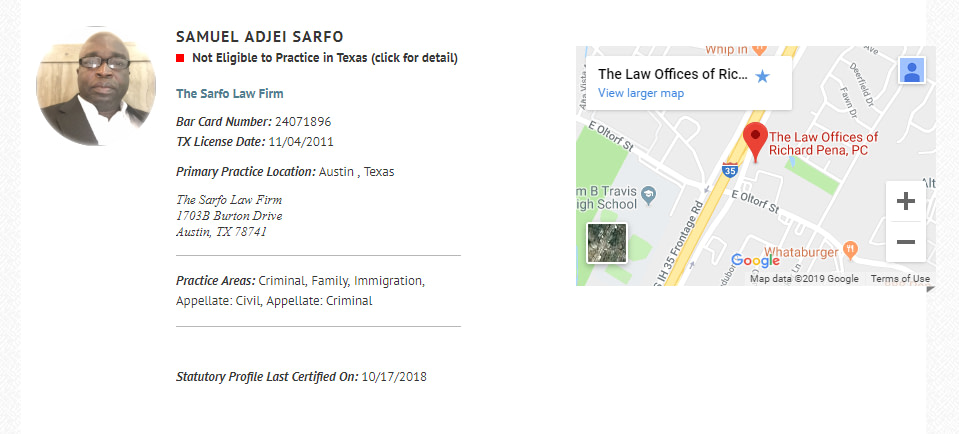This screenshot has width=959, height=434.
Task: Click the I-35 highway shield icon
Action: coord(729,169)
